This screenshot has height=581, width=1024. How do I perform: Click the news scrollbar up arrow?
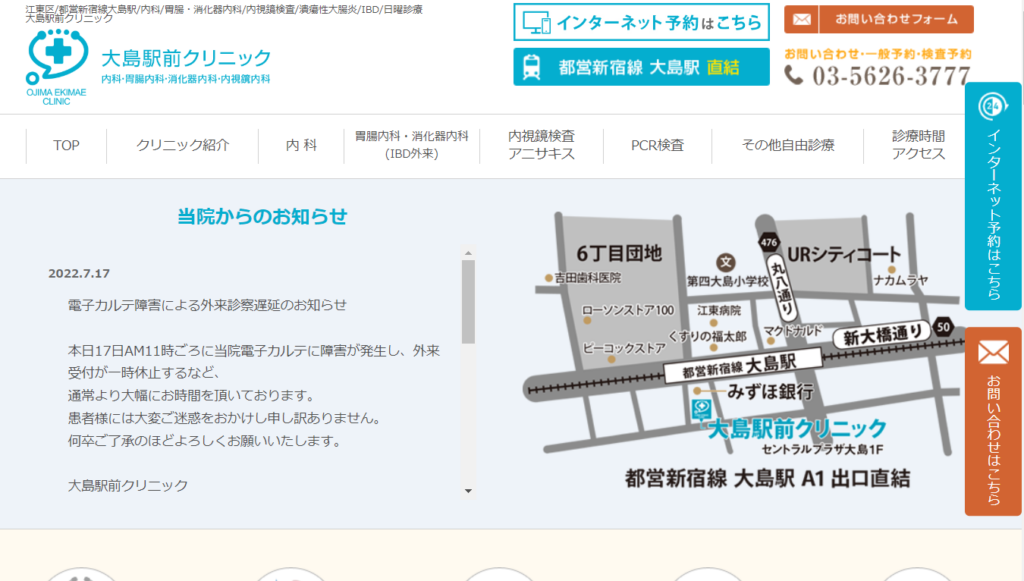coord(468,253)
